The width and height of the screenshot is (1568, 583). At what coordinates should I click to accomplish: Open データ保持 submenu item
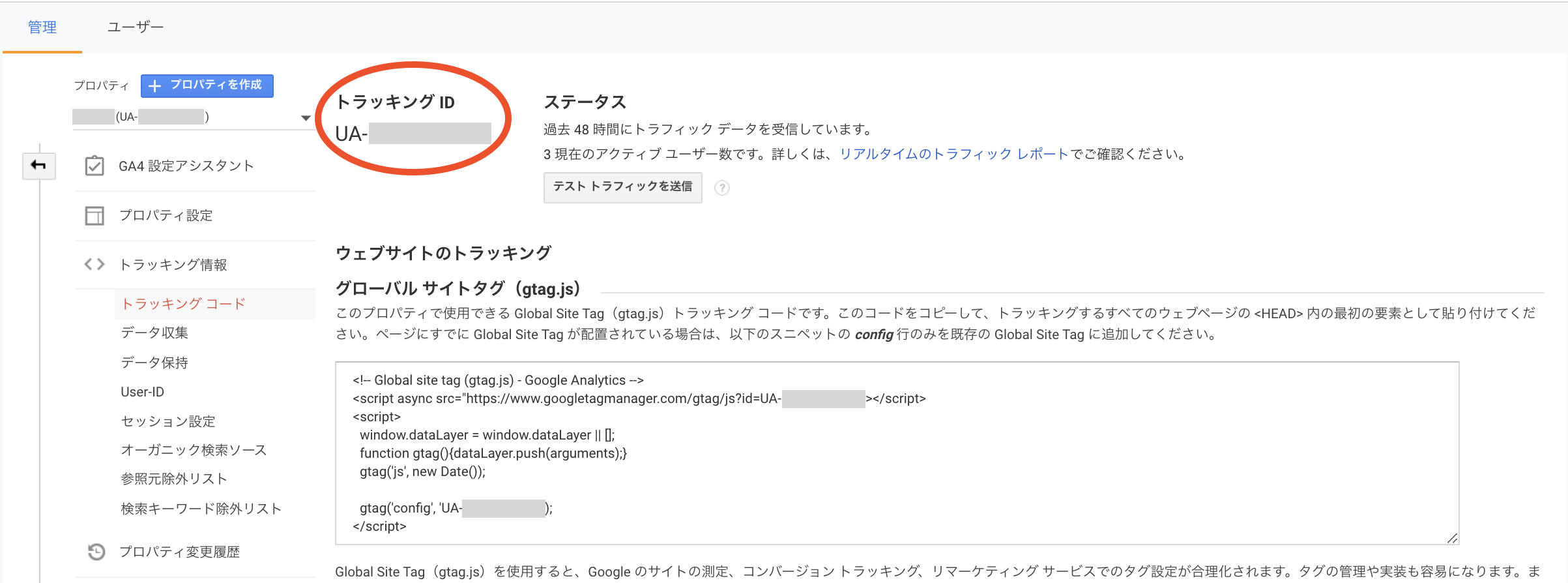point(154,363)
